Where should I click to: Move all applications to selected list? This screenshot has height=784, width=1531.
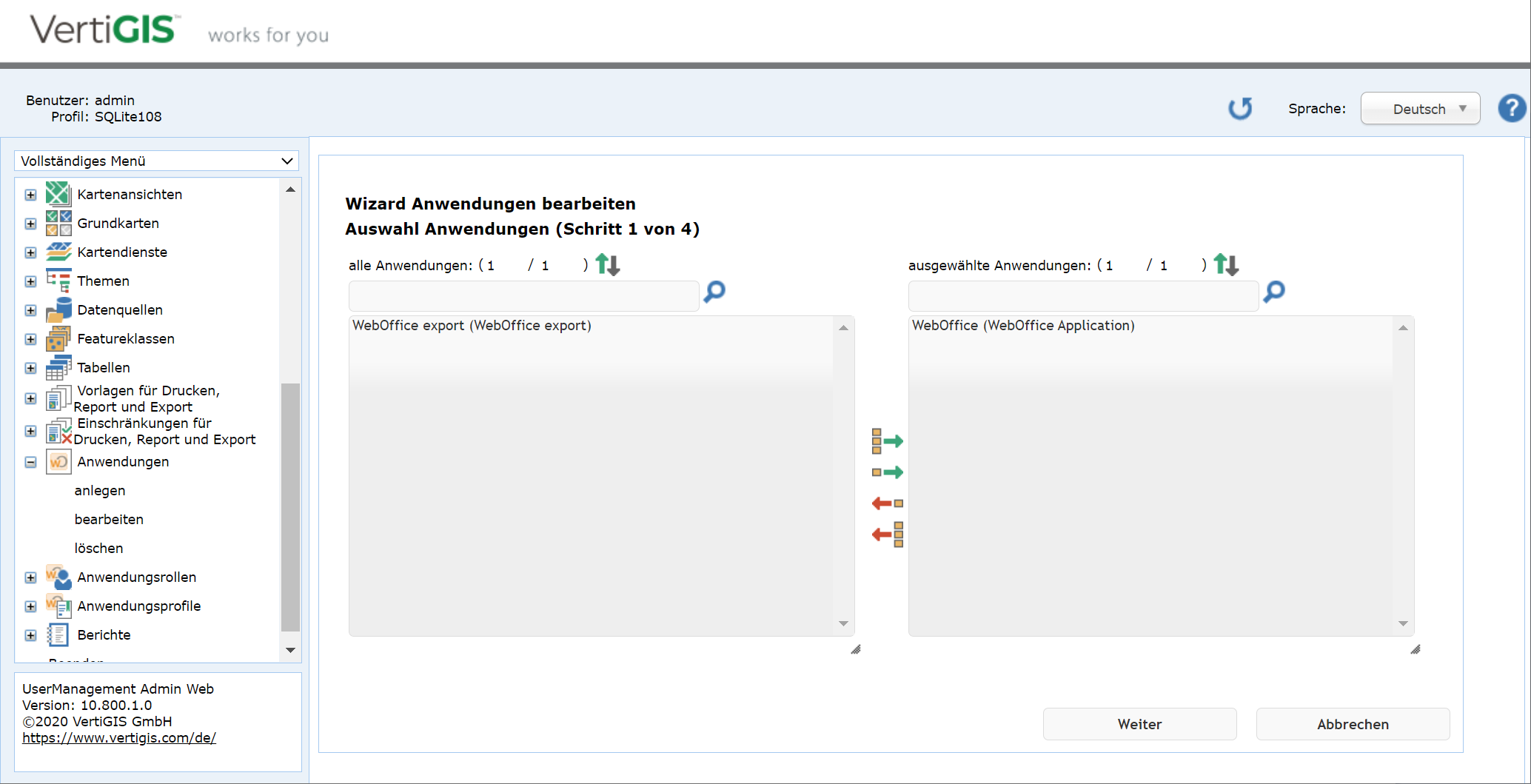pos(888,441)
